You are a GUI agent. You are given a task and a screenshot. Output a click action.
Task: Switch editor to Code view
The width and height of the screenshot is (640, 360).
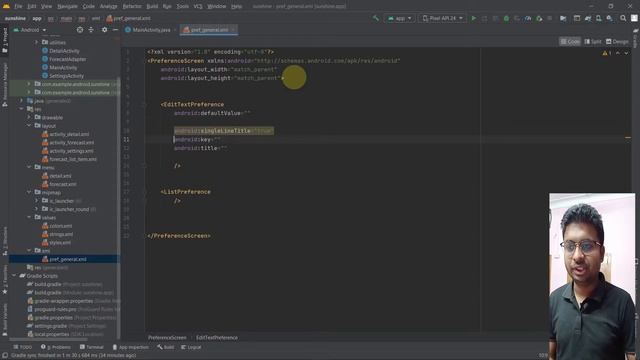click(x=570, y=41)
